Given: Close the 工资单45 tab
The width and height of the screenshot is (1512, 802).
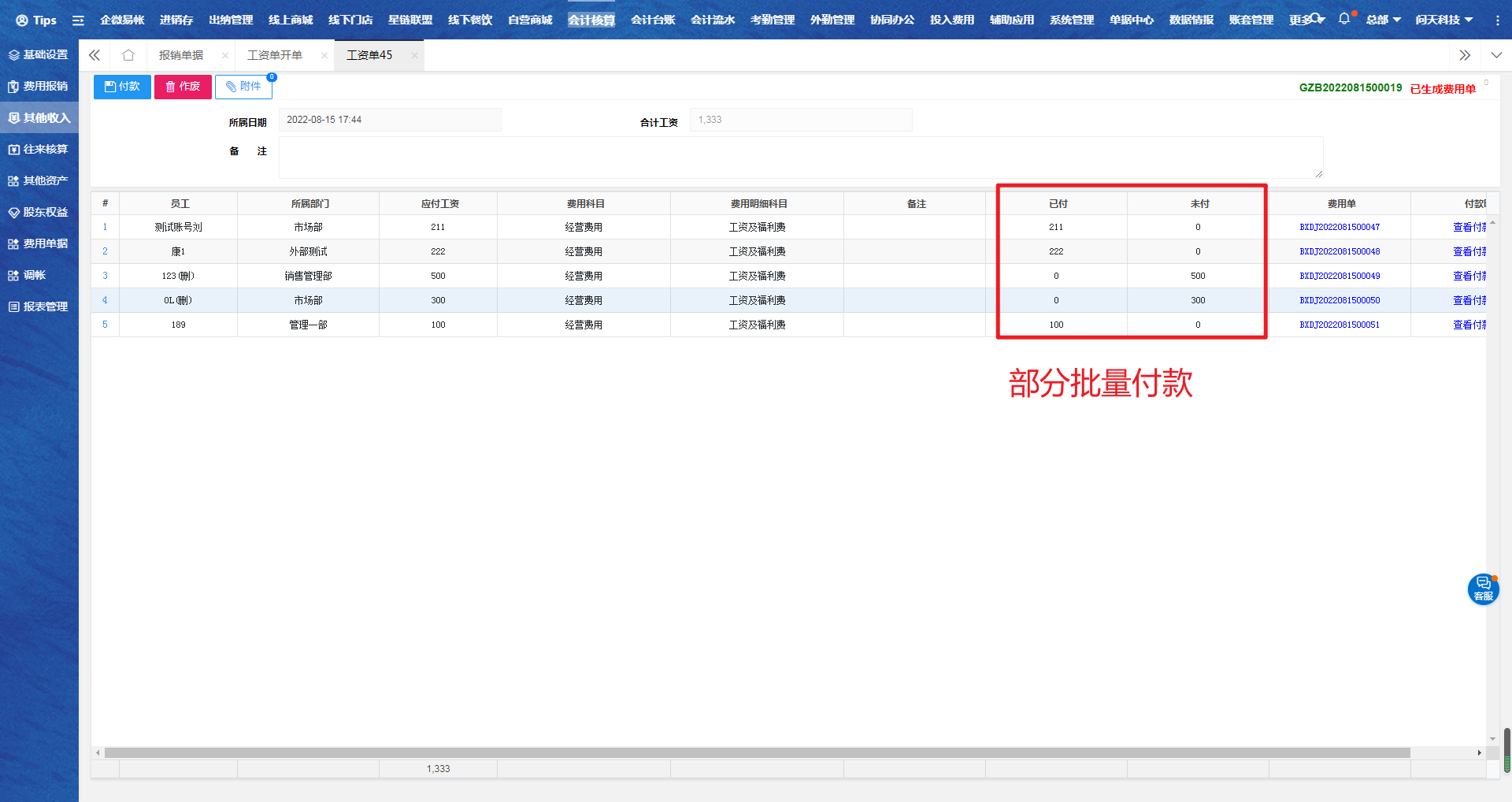Looking at the screenshot, I should pos(414,55).
